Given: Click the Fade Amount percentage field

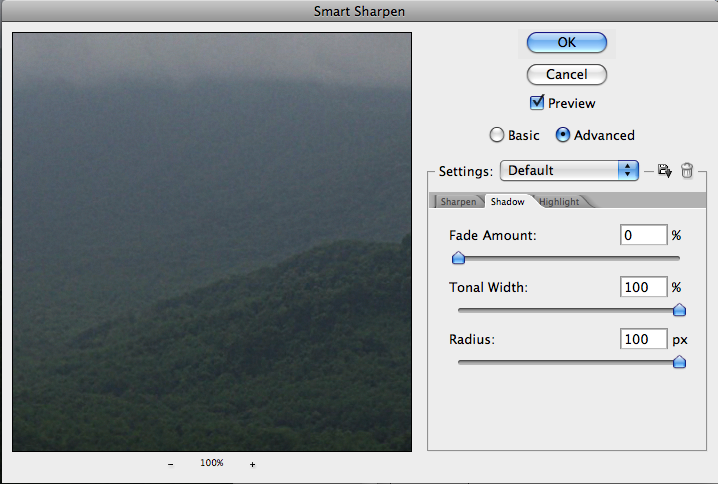Looking at the screenshot, I should (x=643, y=236).
